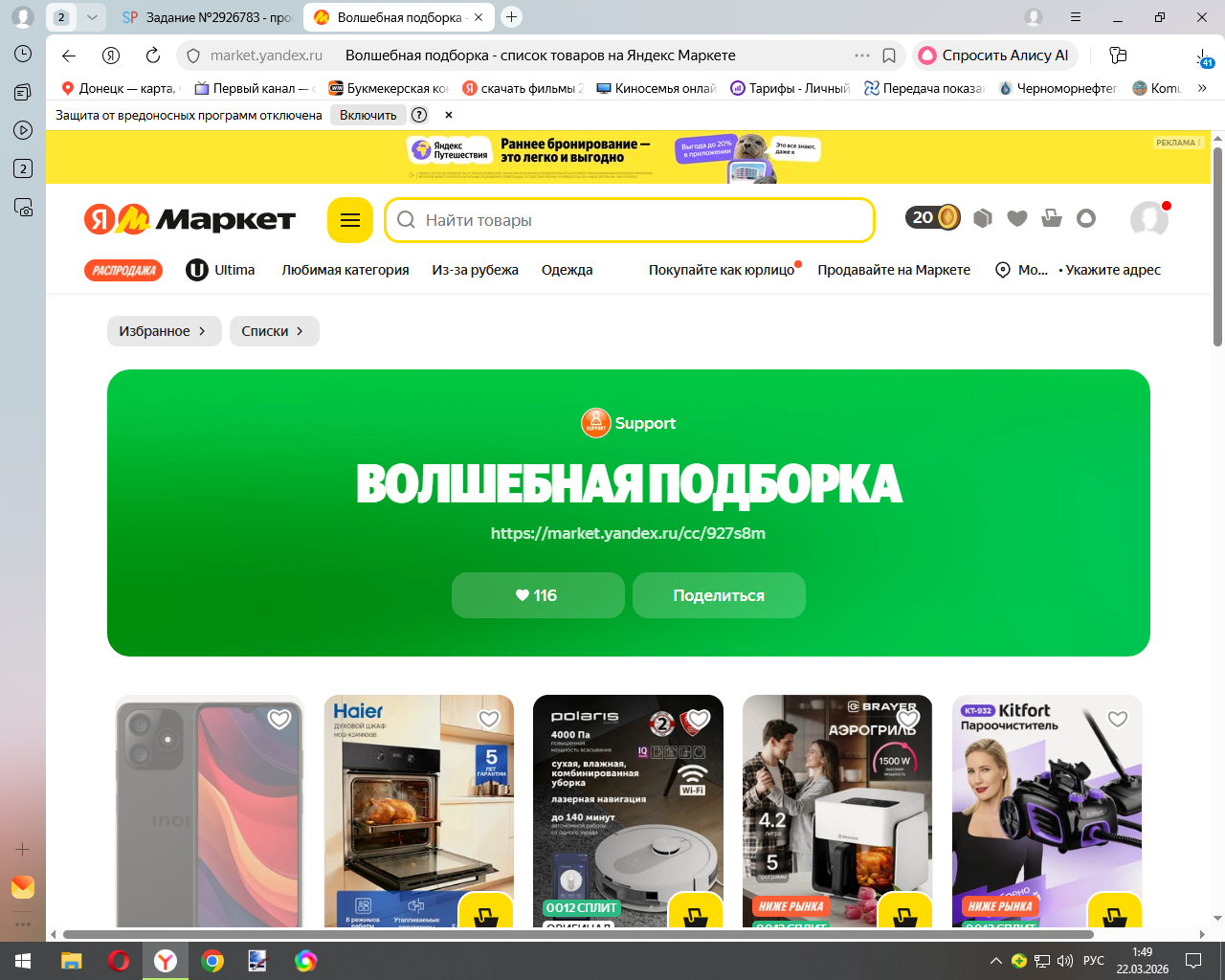Open Windows Start menu
The image size is (1225, 980).
click(23, 961)
